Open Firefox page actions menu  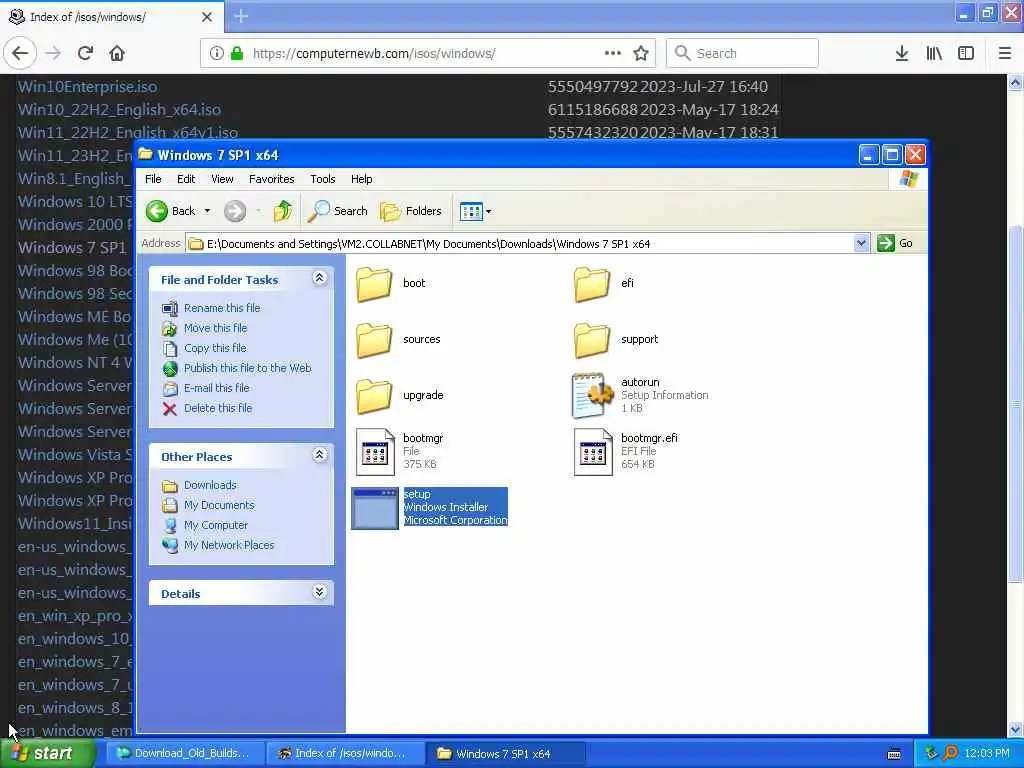[613, 53]
